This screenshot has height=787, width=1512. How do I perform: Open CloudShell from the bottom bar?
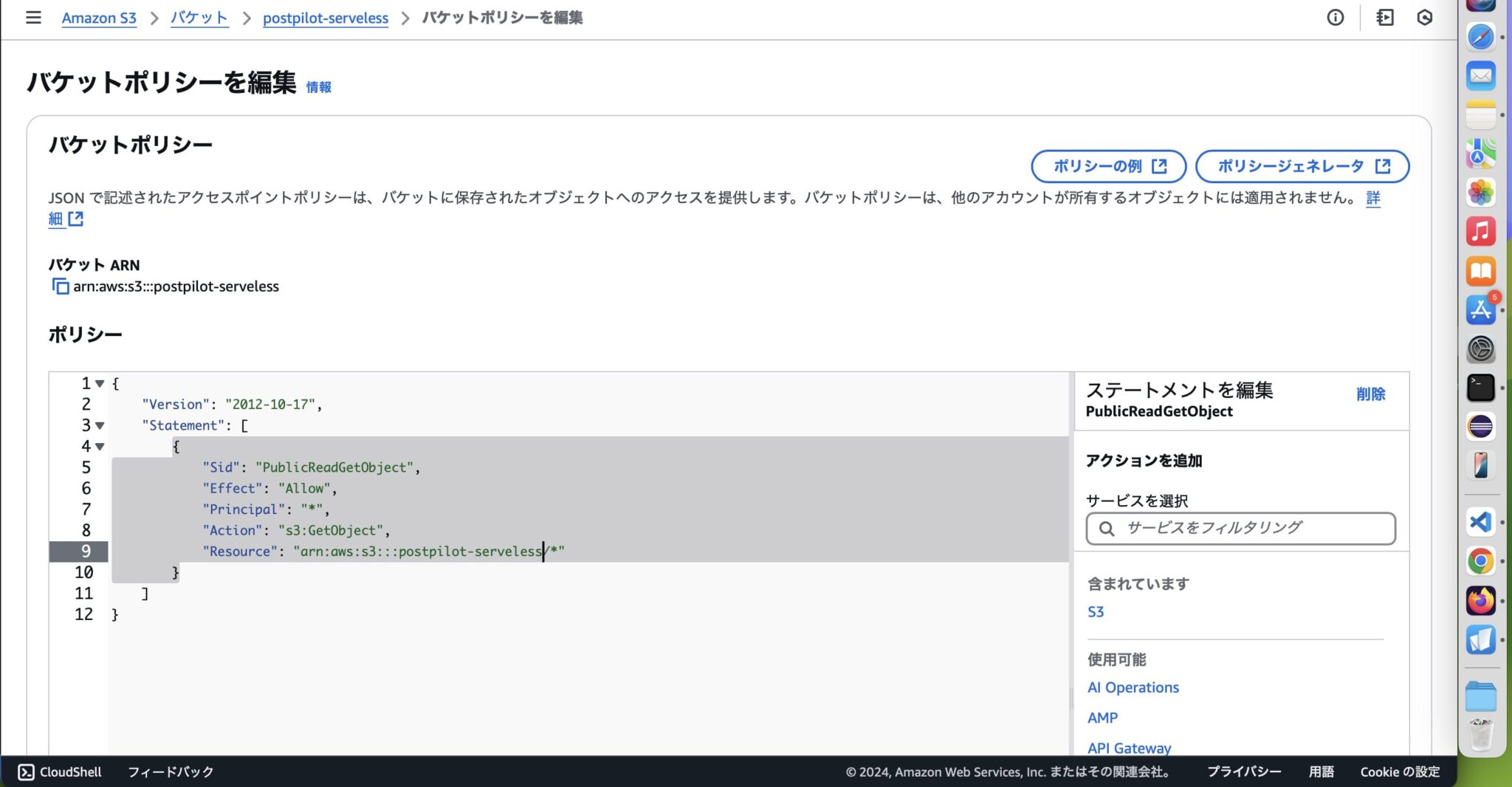tap(61, 771)
